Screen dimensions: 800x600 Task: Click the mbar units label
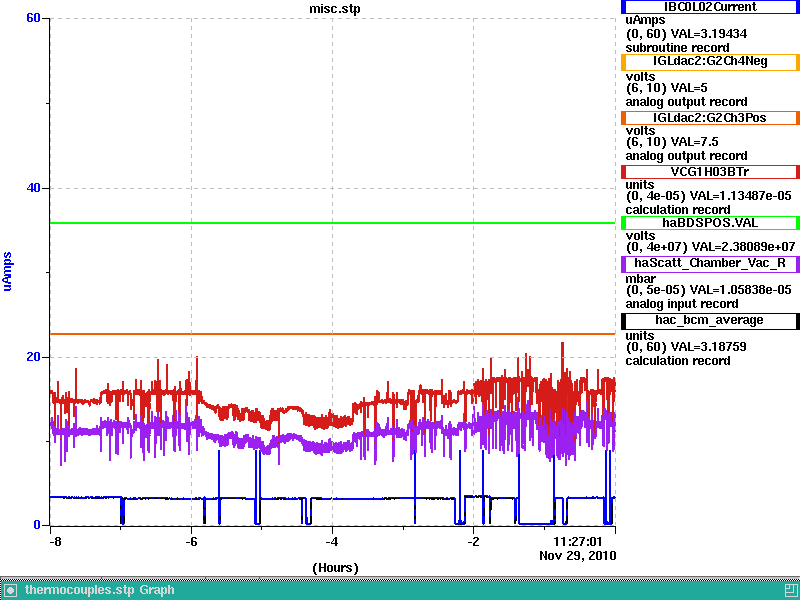pyautogui.click(x=640, y=279)
